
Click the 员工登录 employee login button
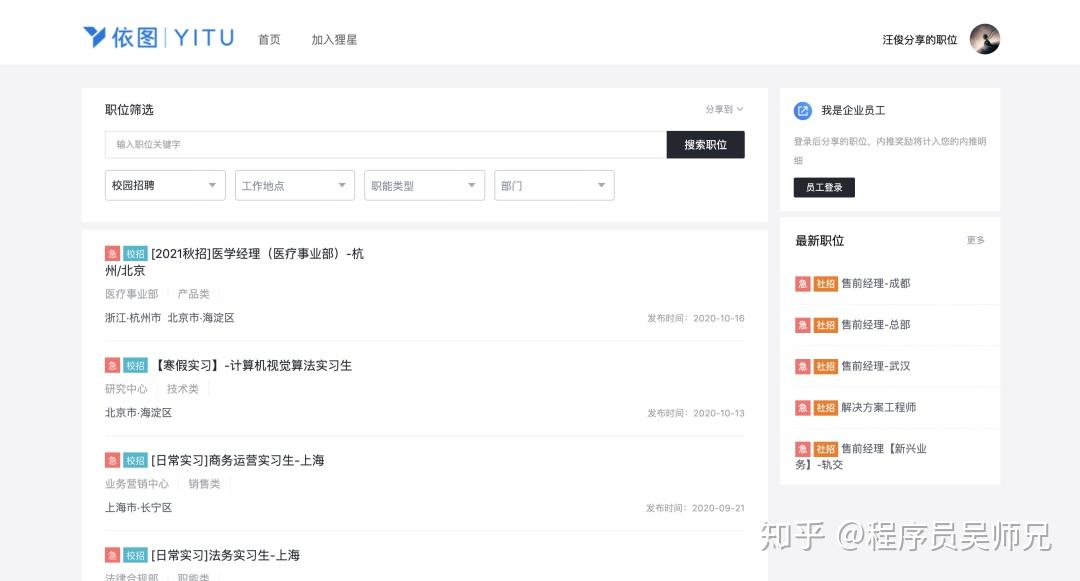[824, 188]
